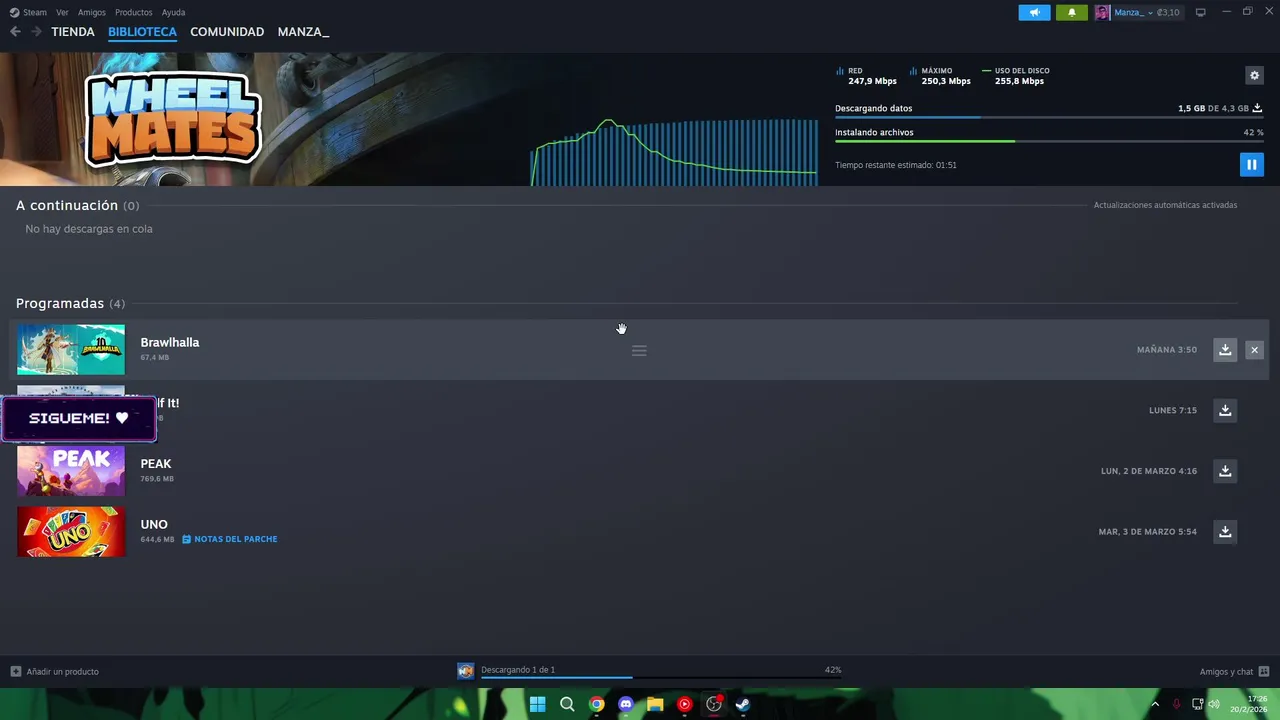Open the Ver menu

click(x=62, y=12)
